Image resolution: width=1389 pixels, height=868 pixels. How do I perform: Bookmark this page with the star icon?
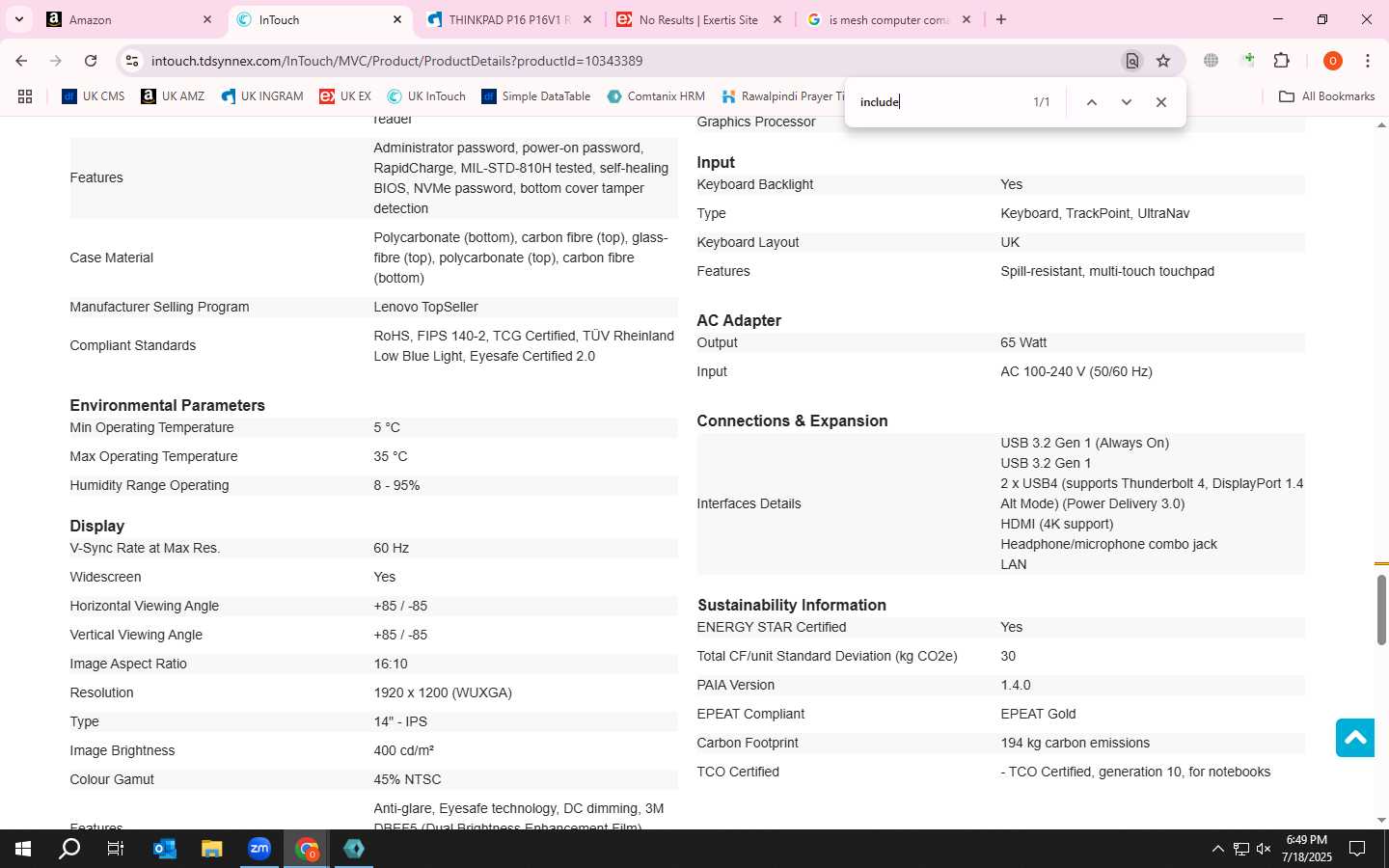[x=1163, y=61]
